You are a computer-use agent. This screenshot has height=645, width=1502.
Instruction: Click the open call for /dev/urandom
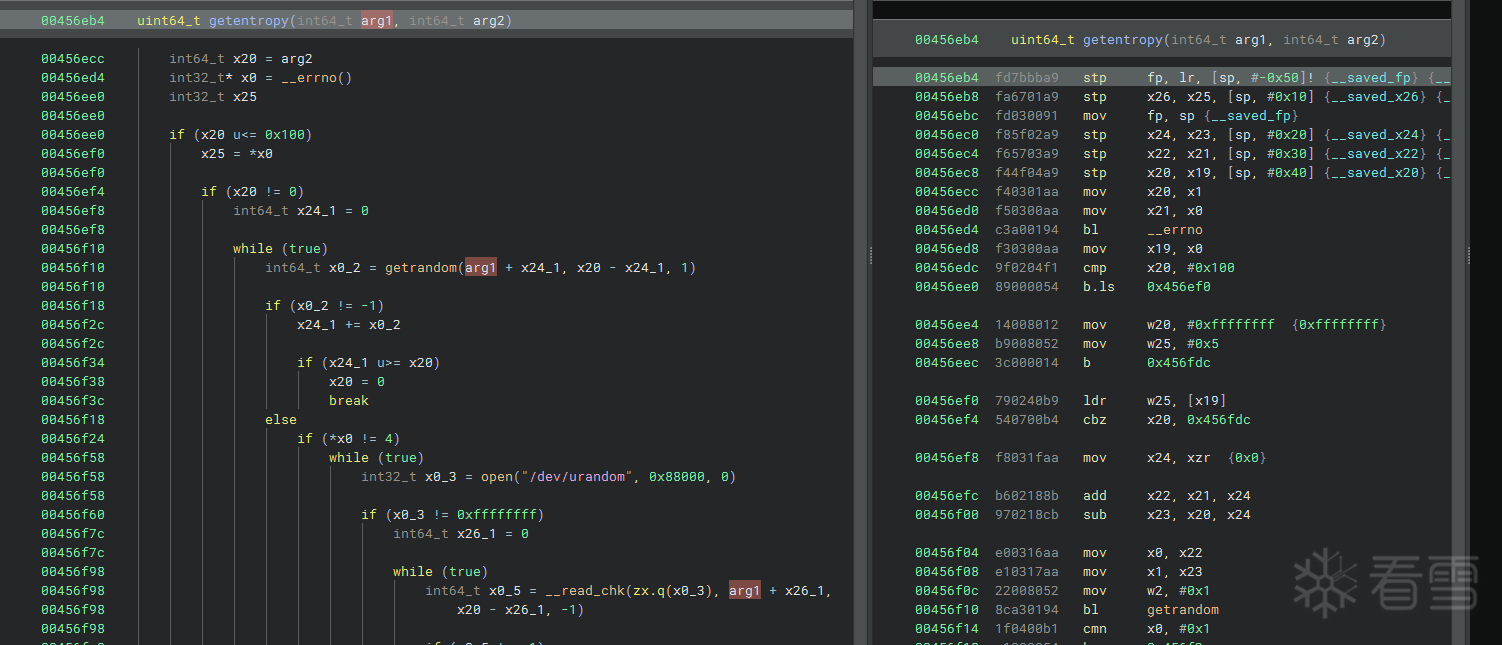click(497, 477)
